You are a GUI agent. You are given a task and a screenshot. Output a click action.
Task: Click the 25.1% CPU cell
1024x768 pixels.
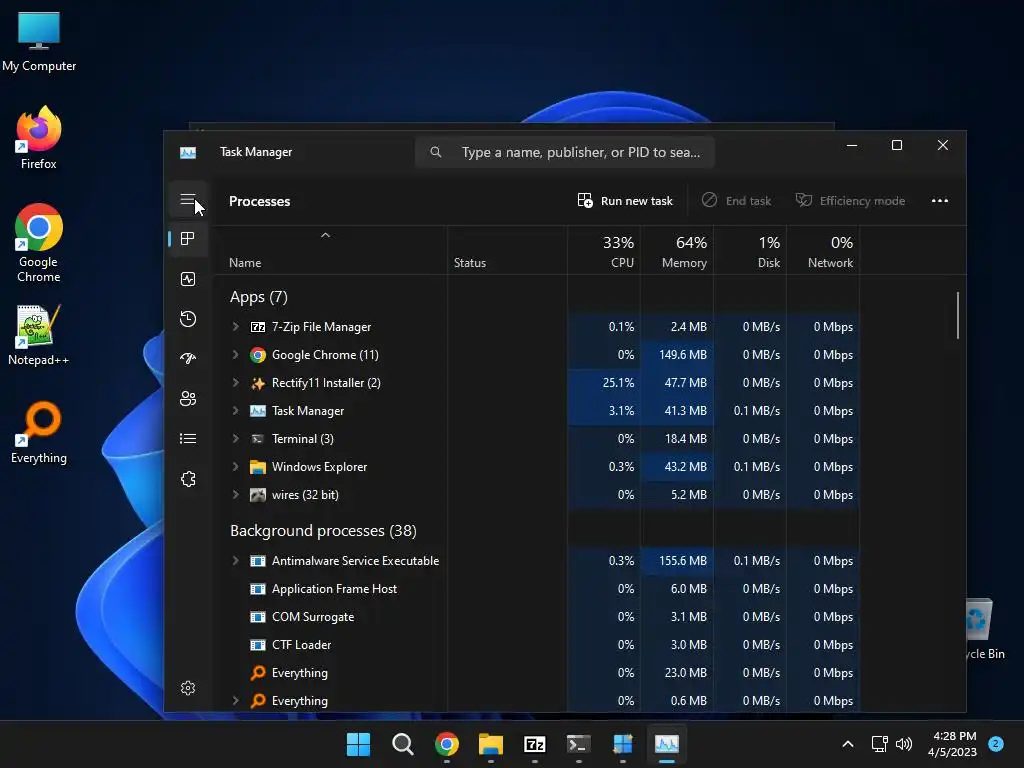pyautogui.click(x=604, y=383)
